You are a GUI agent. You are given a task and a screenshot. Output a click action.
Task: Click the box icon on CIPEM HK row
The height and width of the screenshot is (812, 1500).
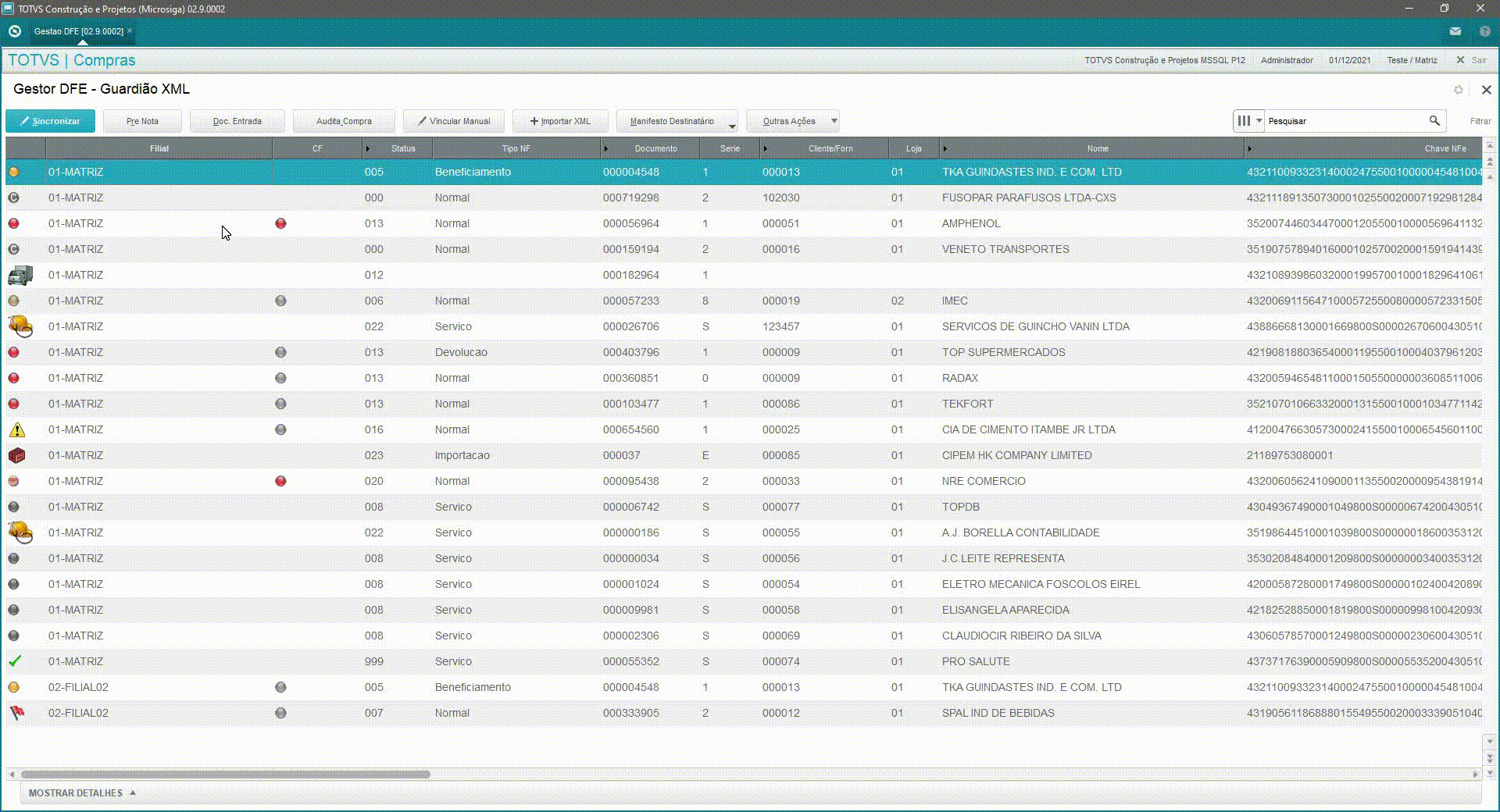16,455
